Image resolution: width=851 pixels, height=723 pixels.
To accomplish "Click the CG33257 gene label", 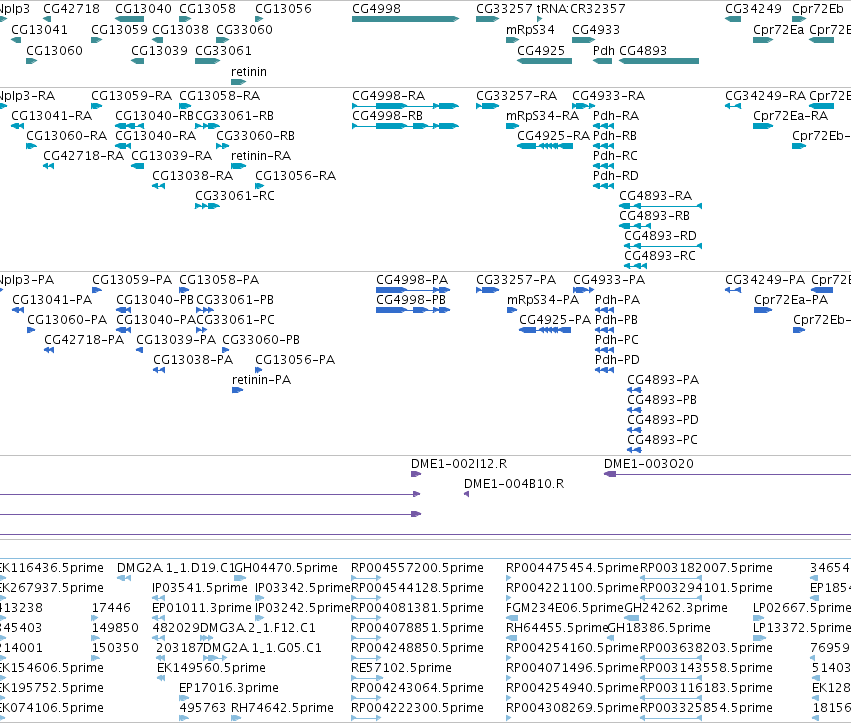I will [x=504, y=9].
